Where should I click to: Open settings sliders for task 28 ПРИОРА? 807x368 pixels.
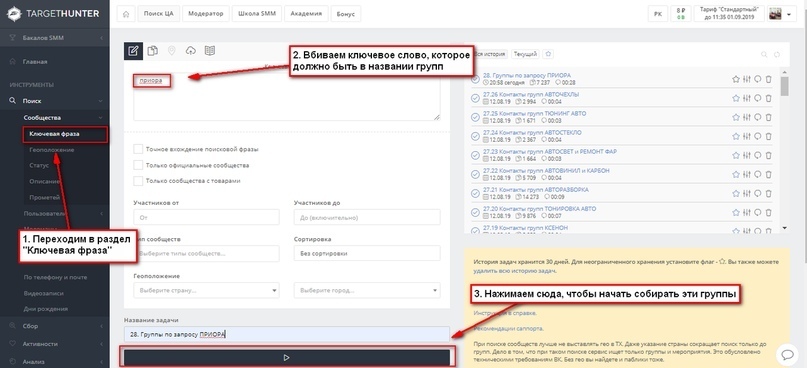747,79
